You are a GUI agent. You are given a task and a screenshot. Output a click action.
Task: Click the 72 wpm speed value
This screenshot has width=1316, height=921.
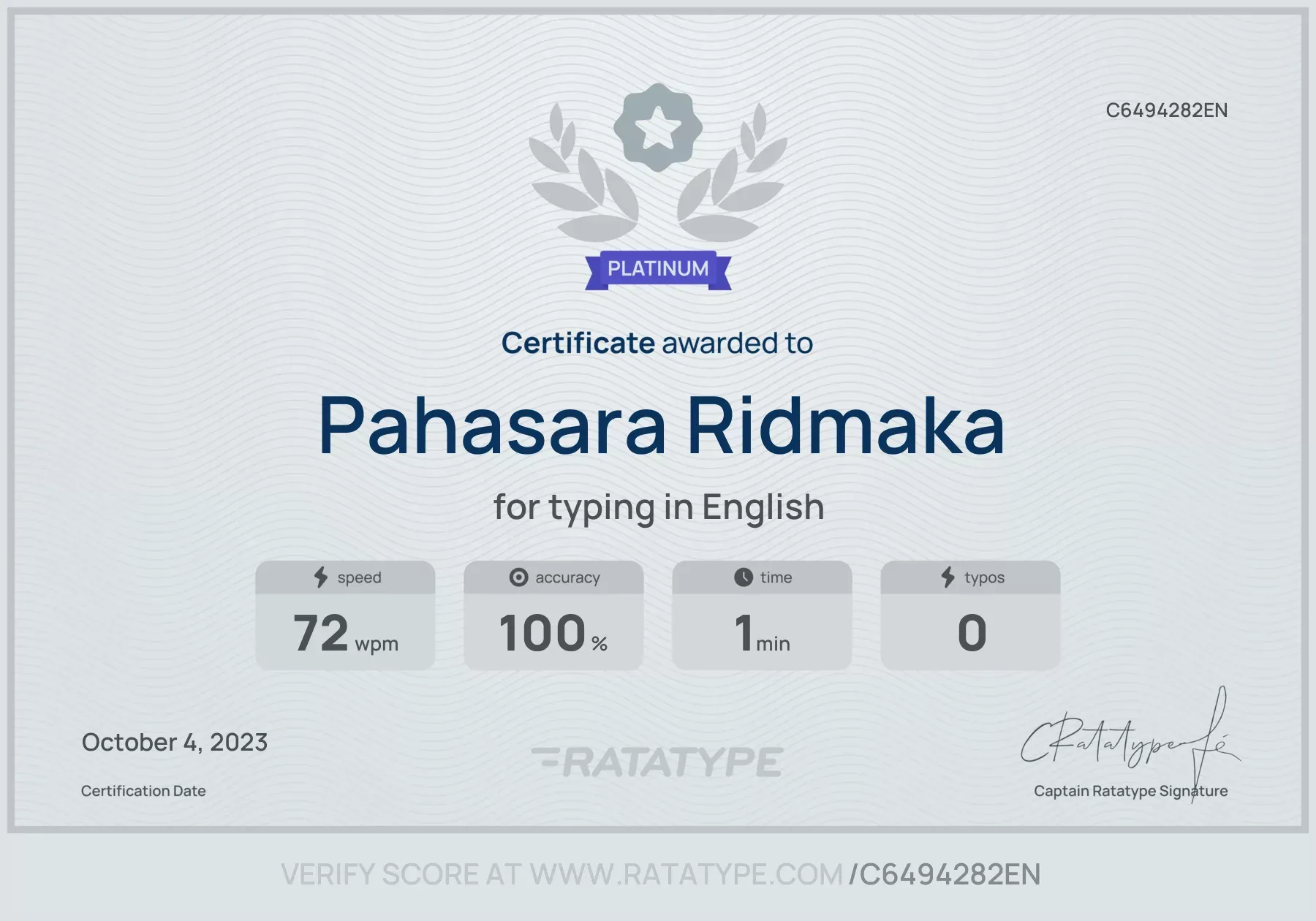(x=346, y=633)
